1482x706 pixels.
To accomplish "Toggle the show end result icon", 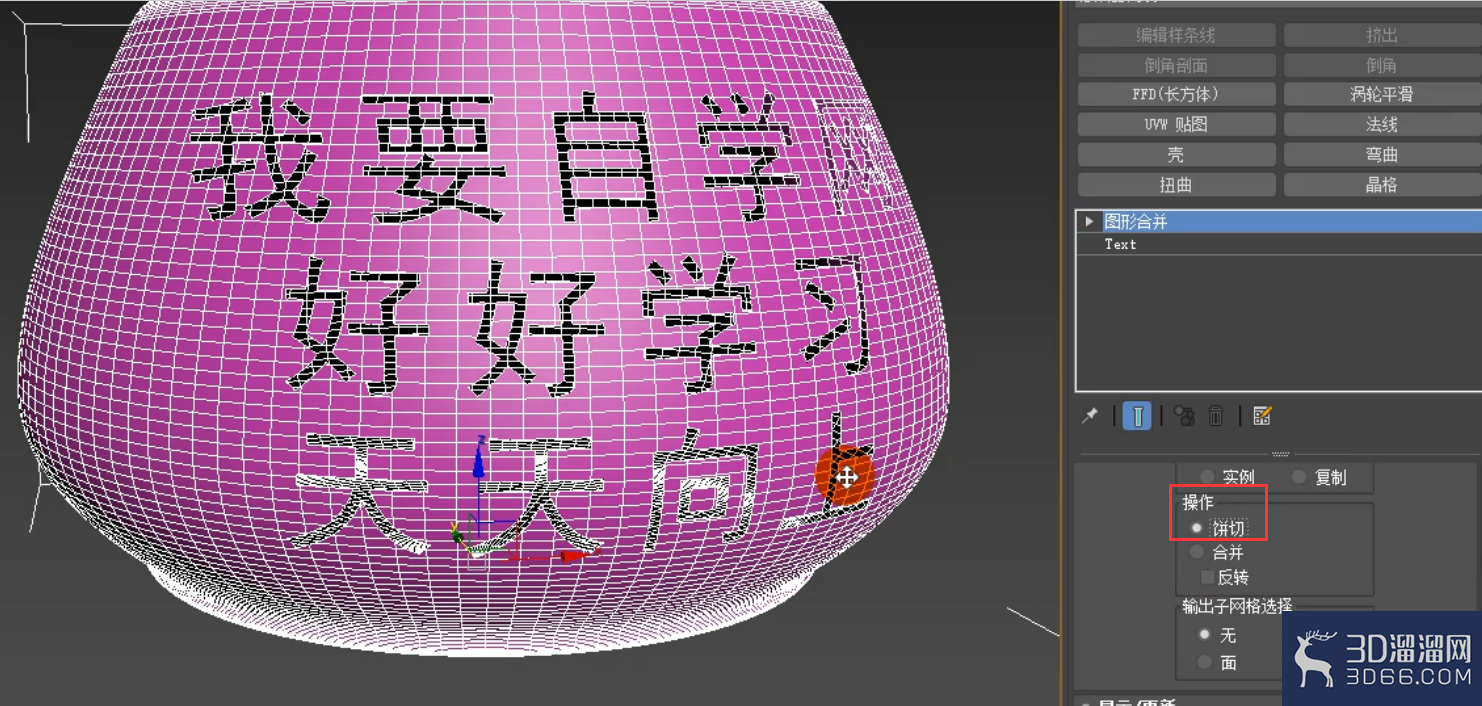I will pos(1137,416).
